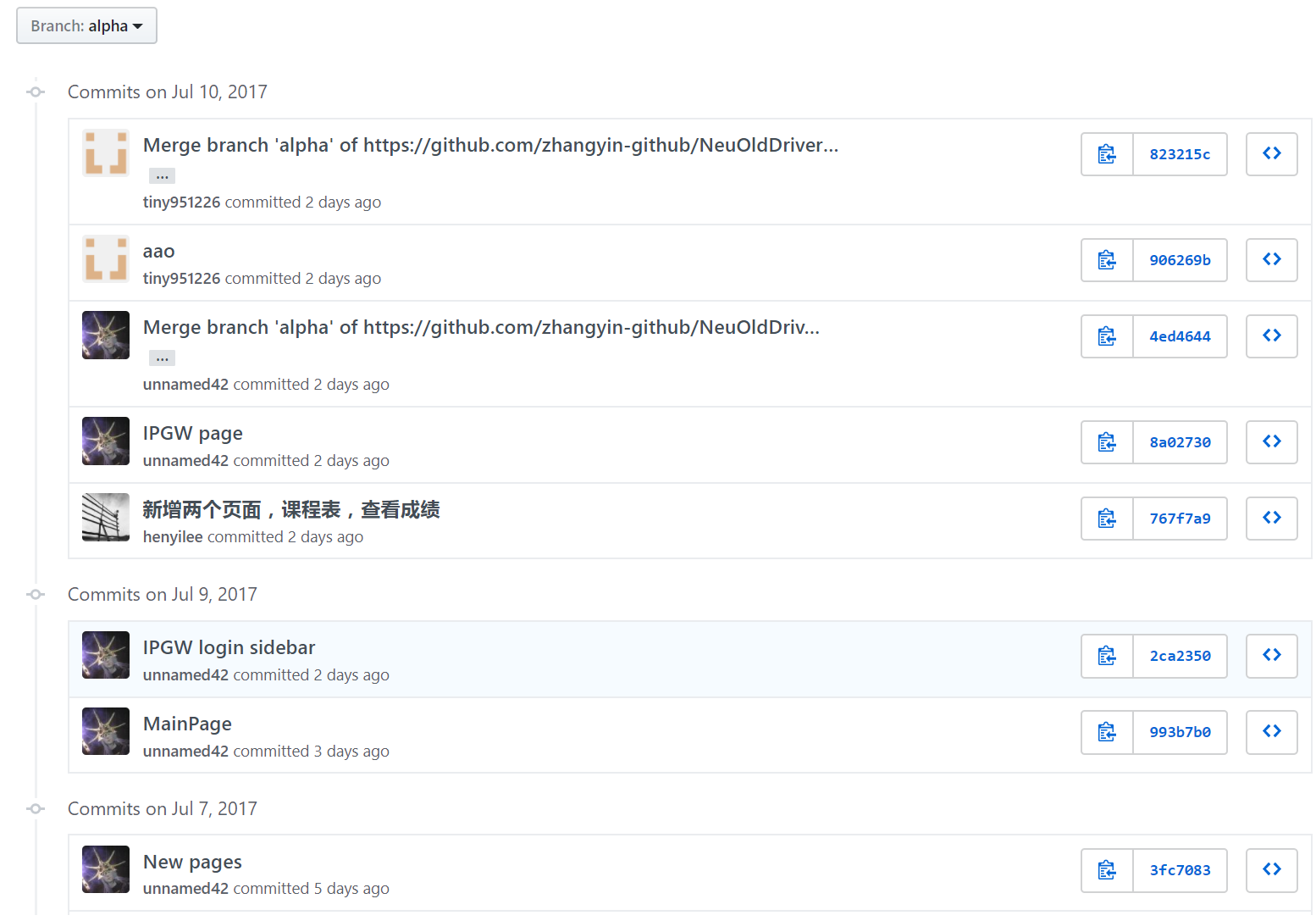Browse repository at commit 2ca2350
The image size is (1316, 921).
pos(1272,656)
